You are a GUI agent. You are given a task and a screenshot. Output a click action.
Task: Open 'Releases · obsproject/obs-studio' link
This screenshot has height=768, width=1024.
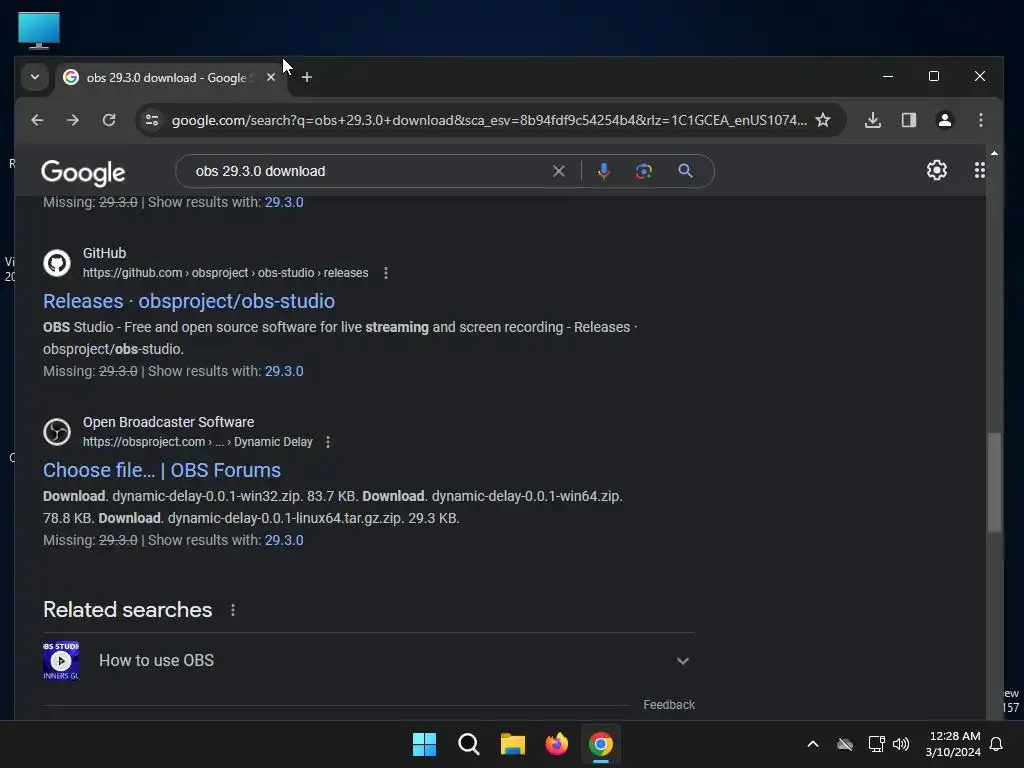coord(189,301)
